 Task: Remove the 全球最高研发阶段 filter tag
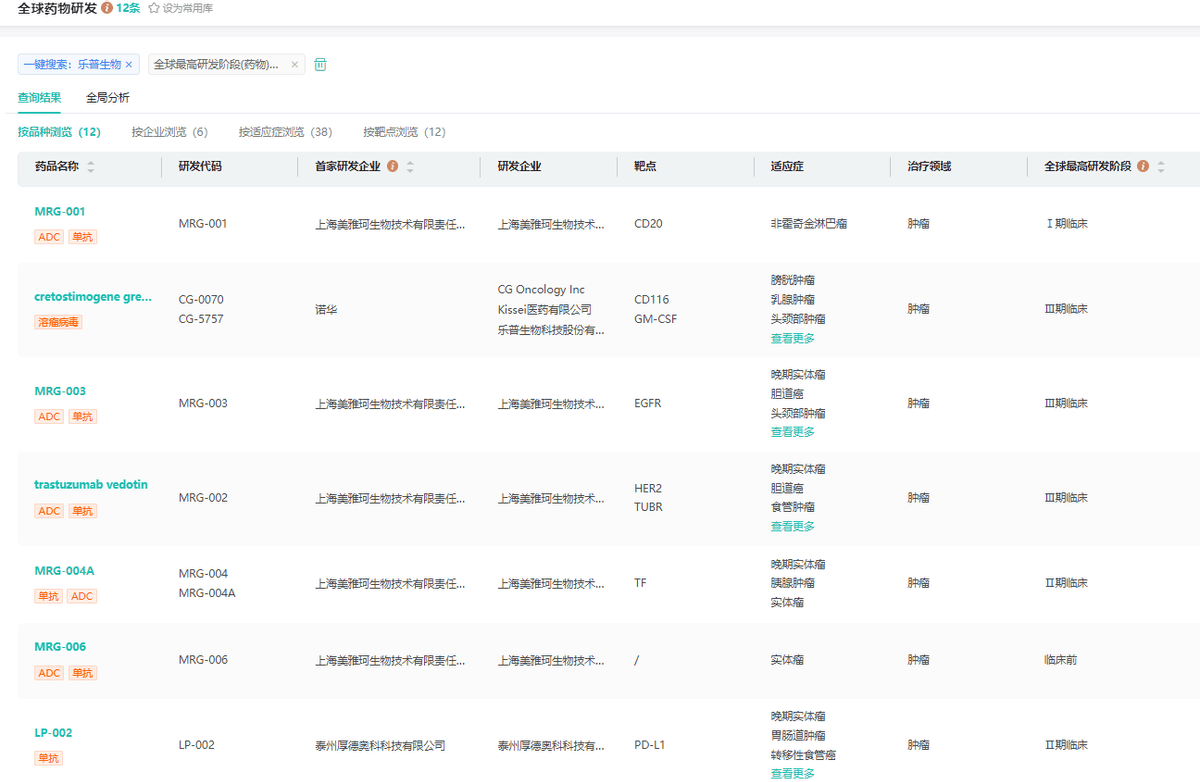pyautogui.click(x=294, y=65)
